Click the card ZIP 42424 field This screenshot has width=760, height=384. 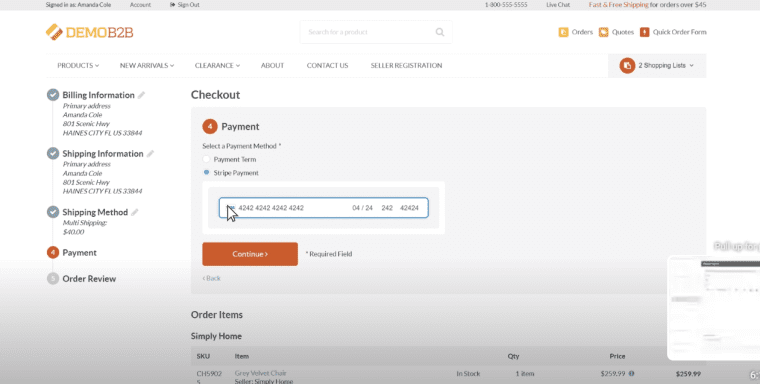point(409,208)
